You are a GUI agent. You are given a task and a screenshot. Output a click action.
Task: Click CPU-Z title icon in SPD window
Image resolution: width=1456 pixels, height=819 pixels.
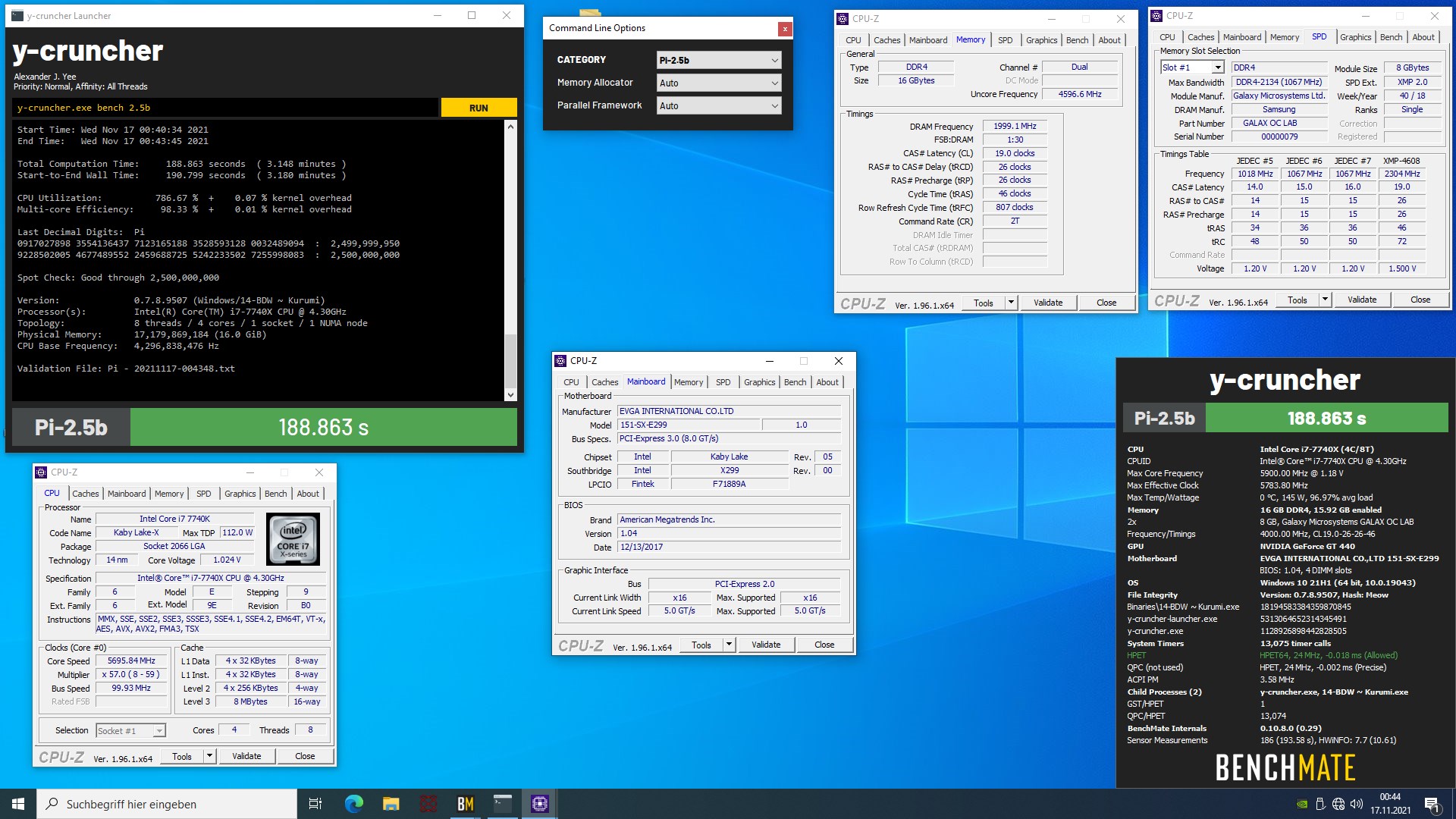[1156, 15]
